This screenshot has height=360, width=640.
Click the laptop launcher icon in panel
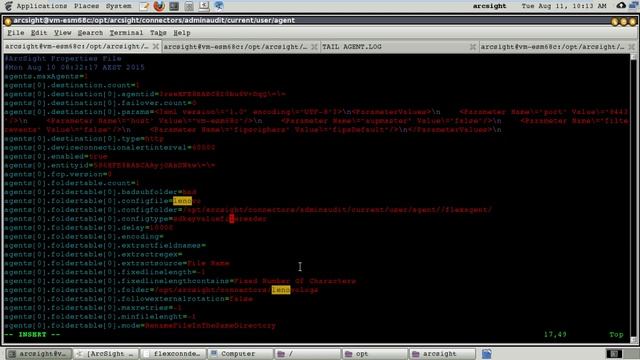[204, 6]
